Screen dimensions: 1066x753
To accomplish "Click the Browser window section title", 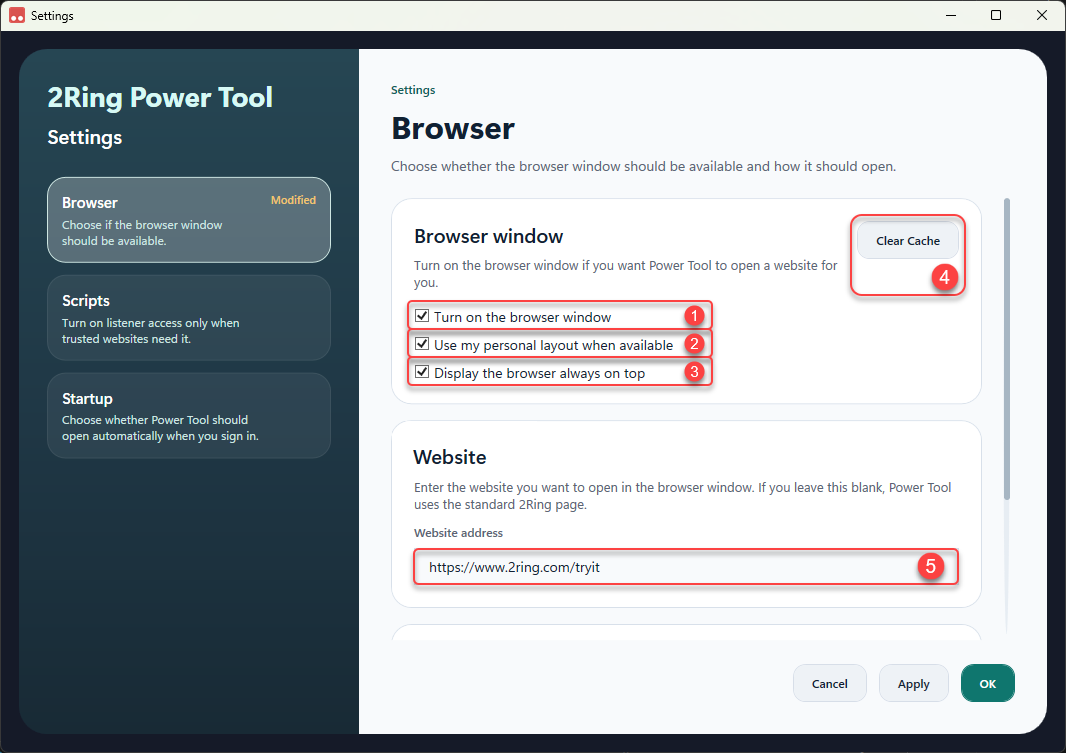I will pyautogui.click(x=488, y=237).
